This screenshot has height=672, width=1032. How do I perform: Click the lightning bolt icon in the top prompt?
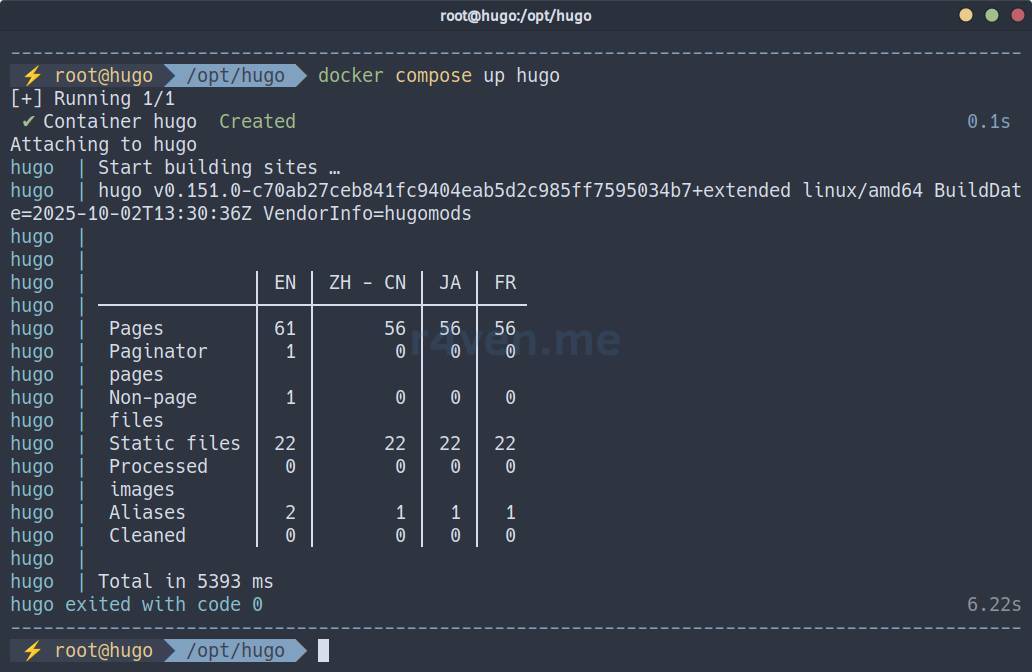click(32, 76)
